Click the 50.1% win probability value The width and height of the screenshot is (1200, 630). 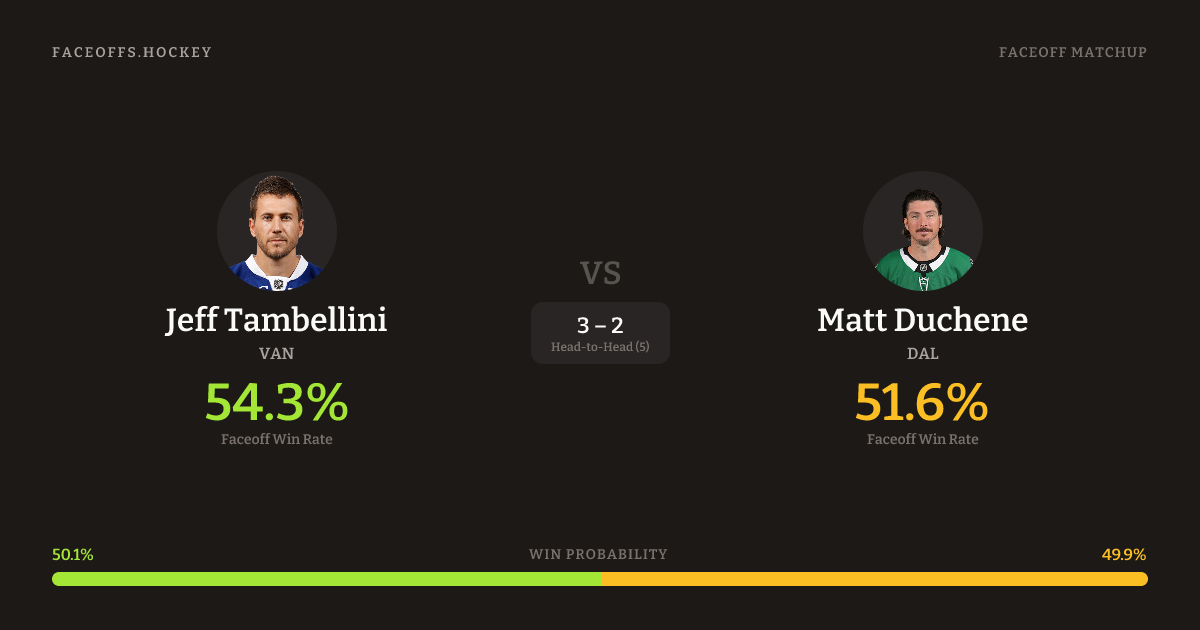[x=73, y=554]
